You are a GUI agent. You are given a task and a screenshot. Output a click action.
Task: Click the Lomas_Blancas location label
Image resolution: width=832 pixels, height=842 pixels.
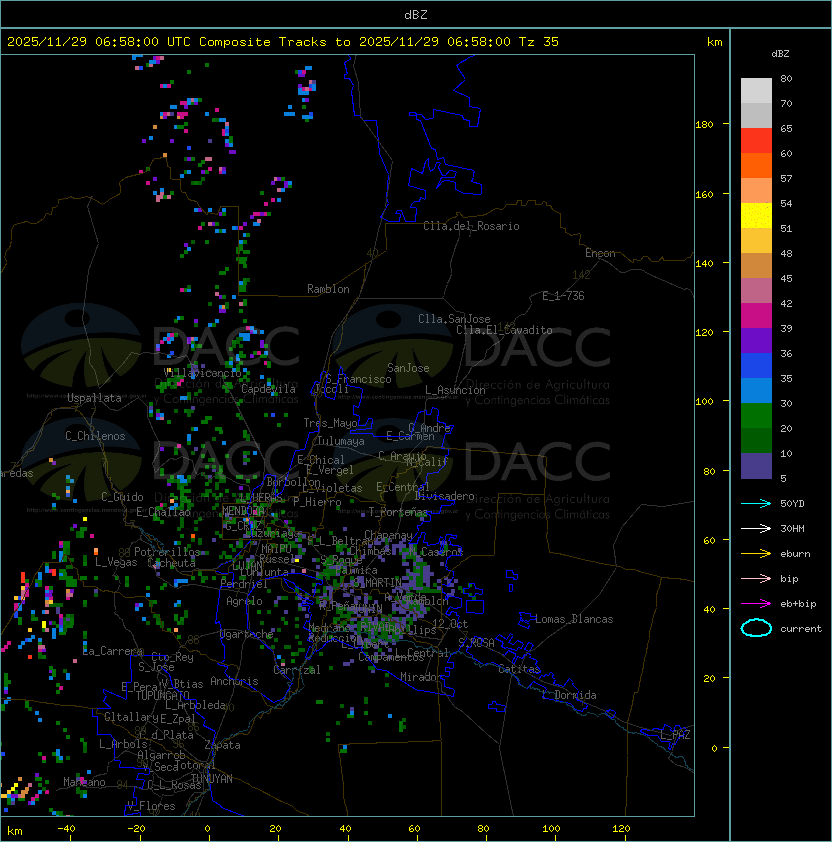[x=574, y=619]
